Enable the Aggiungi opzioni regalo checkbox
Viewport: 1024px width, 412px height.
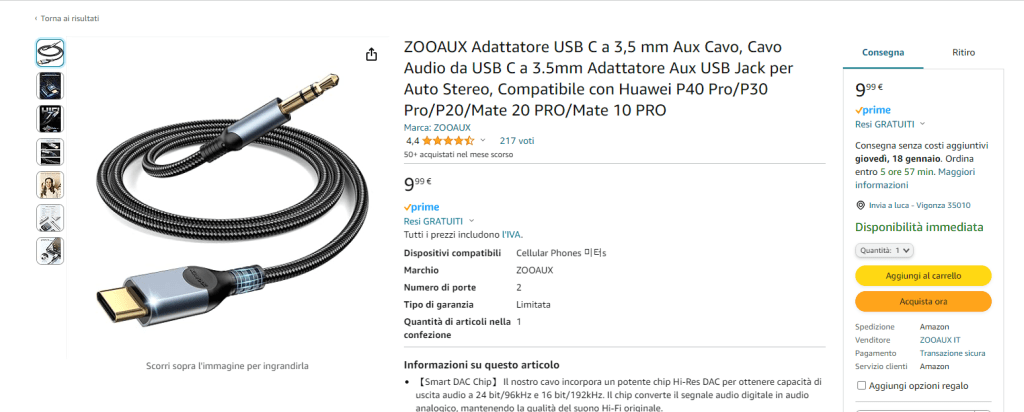tap(861, 386)
